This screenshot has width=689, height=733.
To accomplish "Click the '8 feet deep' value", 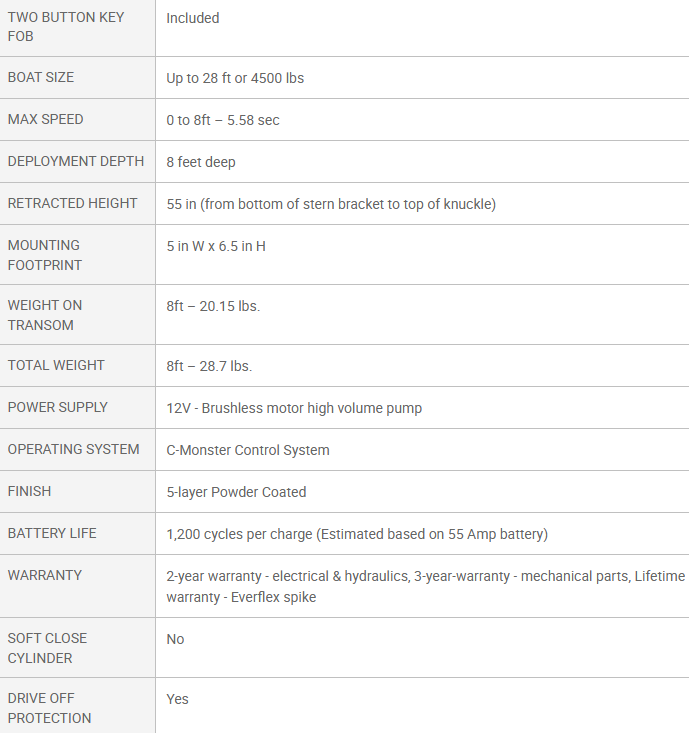I will coord(201,162).
